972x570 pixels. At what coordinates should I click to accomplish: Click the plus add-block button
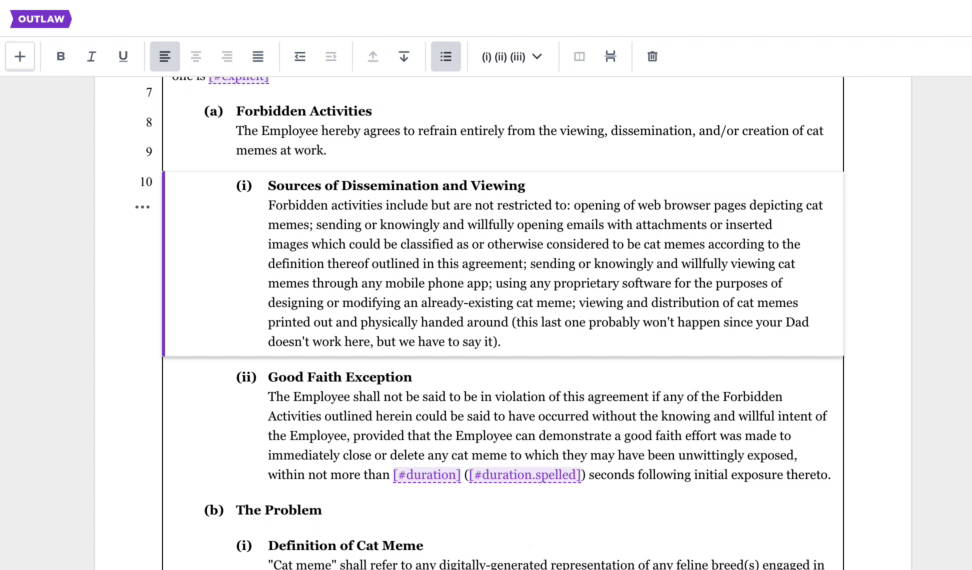point(20,57)
